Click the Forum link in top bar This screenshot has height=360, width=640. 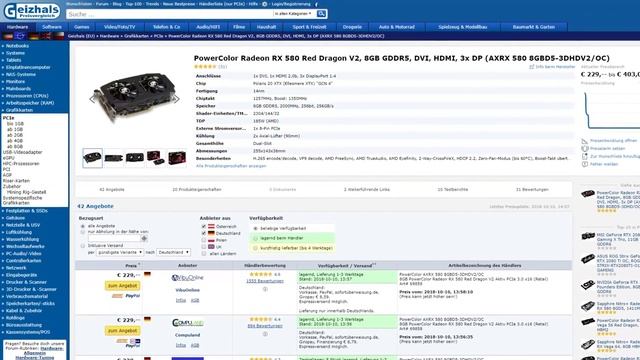pyautogui.click(x=102, y=4)
